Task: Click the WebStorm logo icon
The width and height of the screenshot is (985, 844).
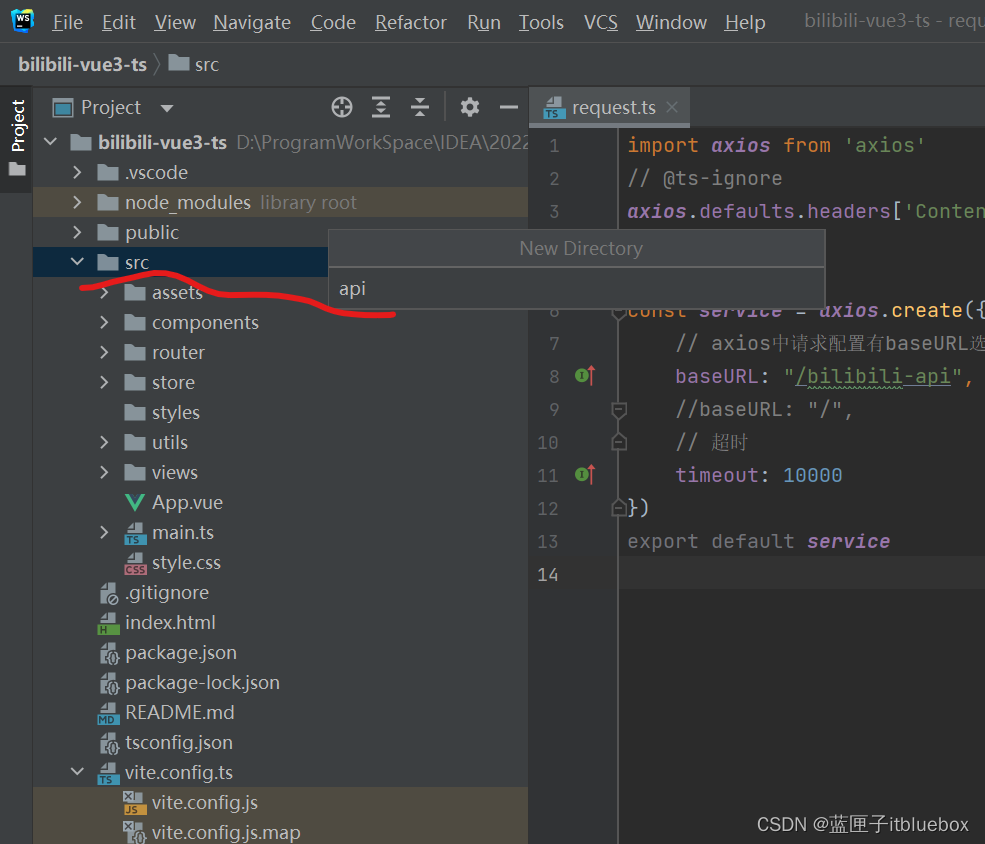Action: [23, 20]
